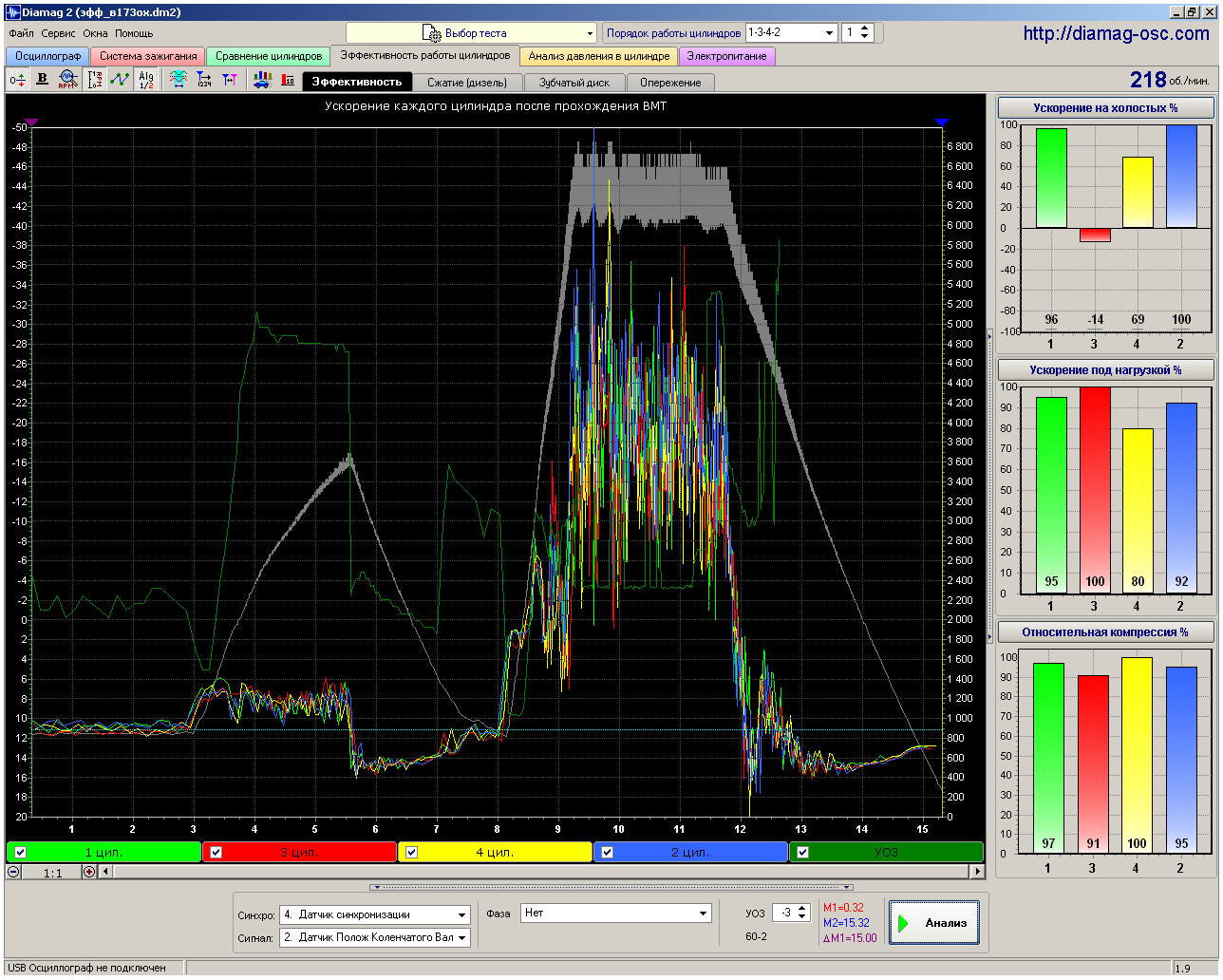
Task: Click the 1:1 zoom reset label
Action: pyautogui.click(x=52, y=873)
